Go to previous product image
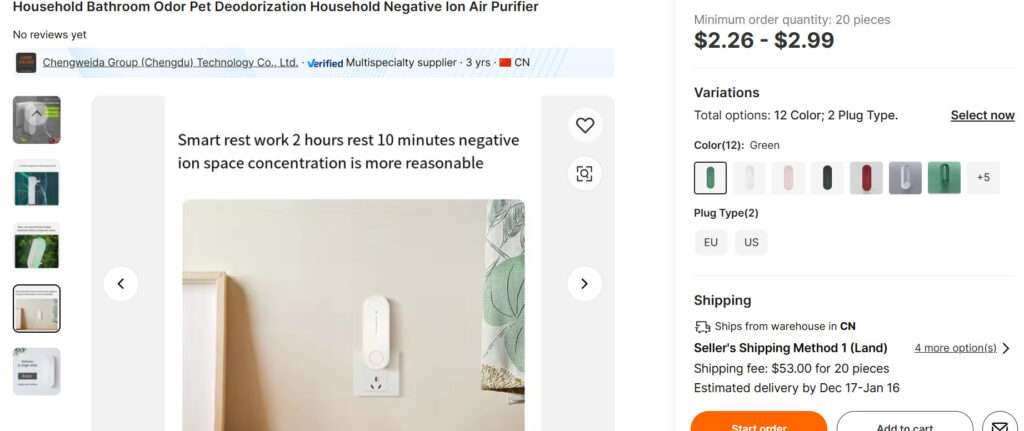 (121, 284)
